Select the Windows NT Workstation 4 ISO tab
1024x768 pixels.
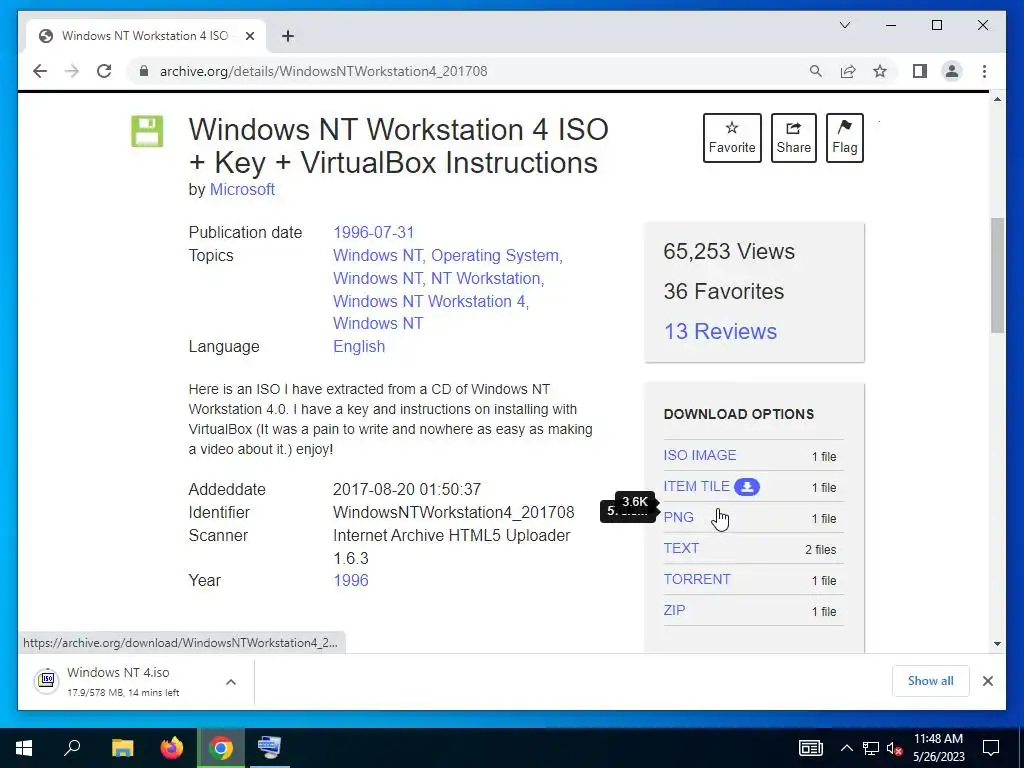tap(145, 36)
